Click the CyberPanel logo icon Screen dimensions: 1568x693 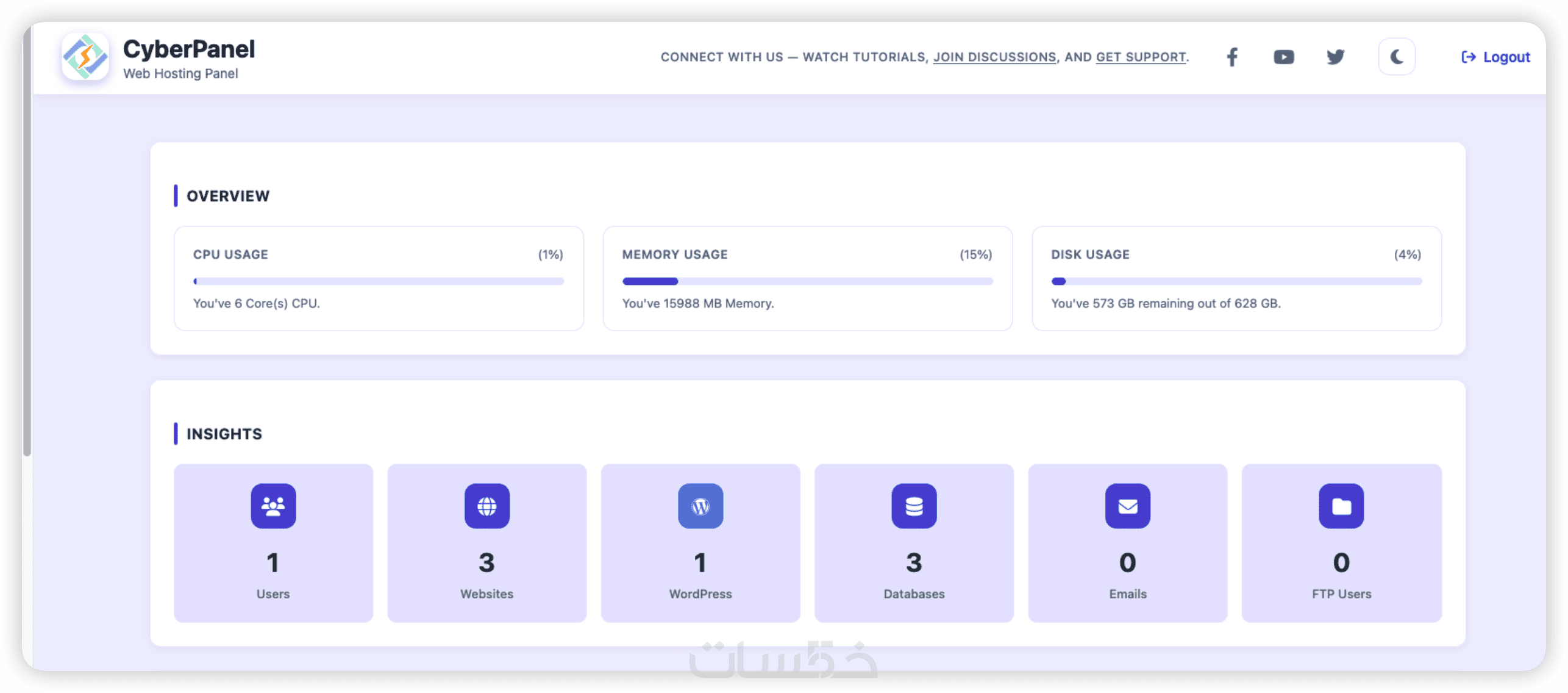tap(85, 57)
